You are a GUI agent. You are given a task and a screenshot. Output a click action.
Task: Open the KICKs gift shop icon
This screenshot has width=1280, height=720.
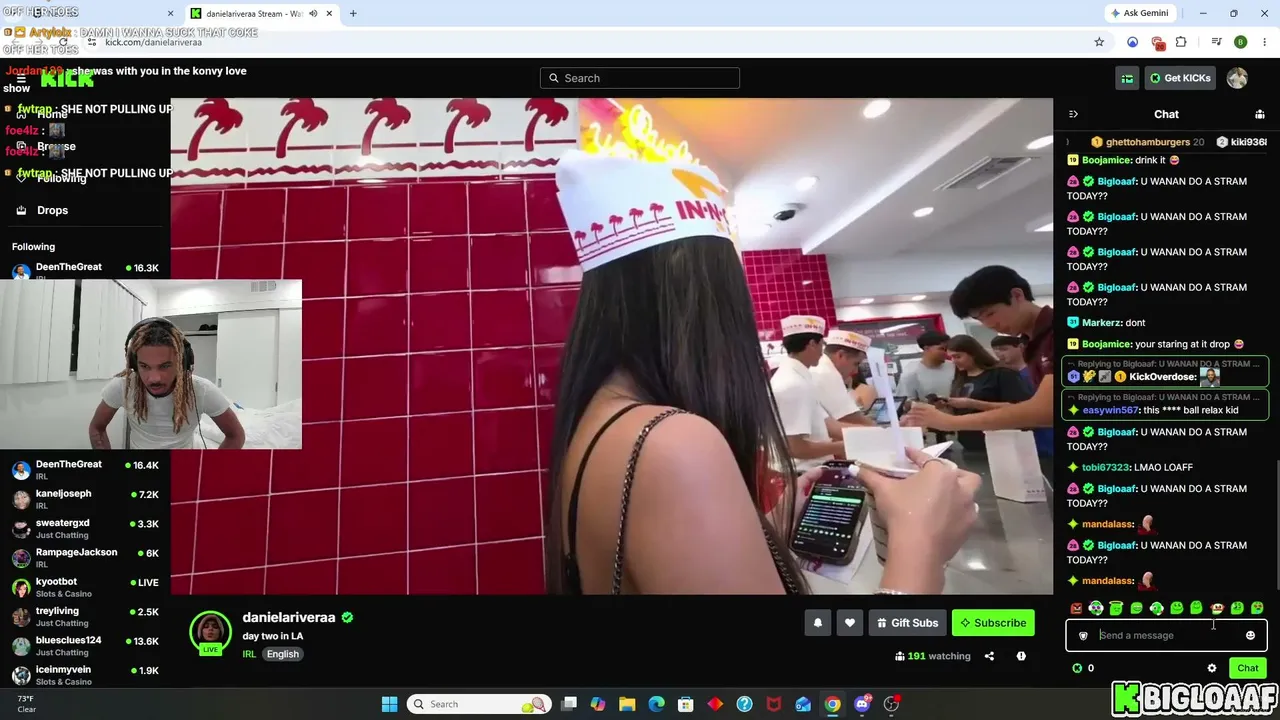tap(1127, 78)
